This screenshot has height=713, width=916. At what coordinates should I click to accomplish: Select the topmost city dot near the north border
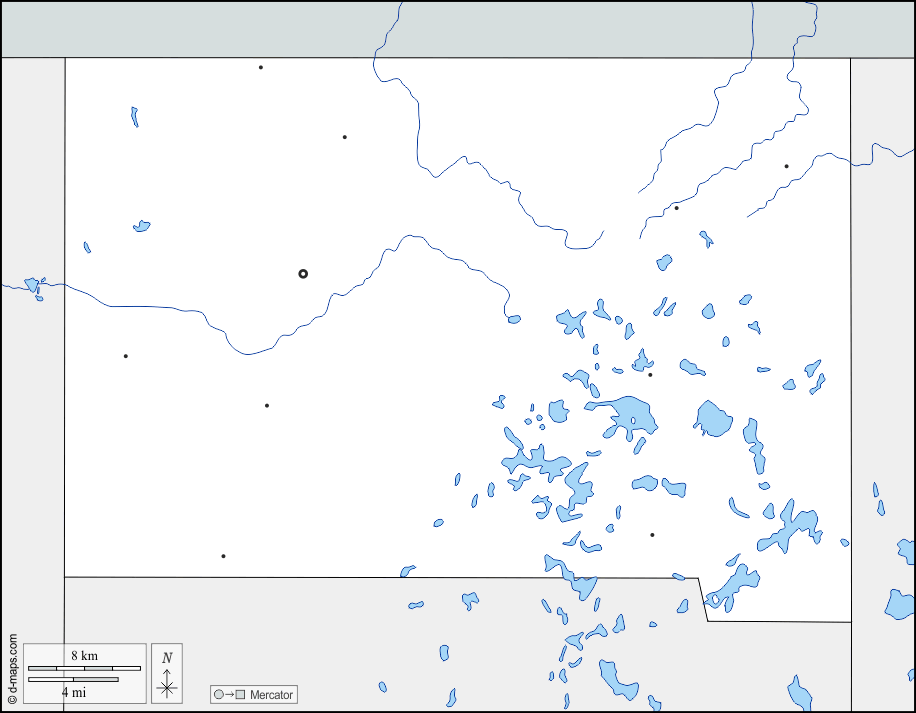pyautogui.click(x=261, y=68)
